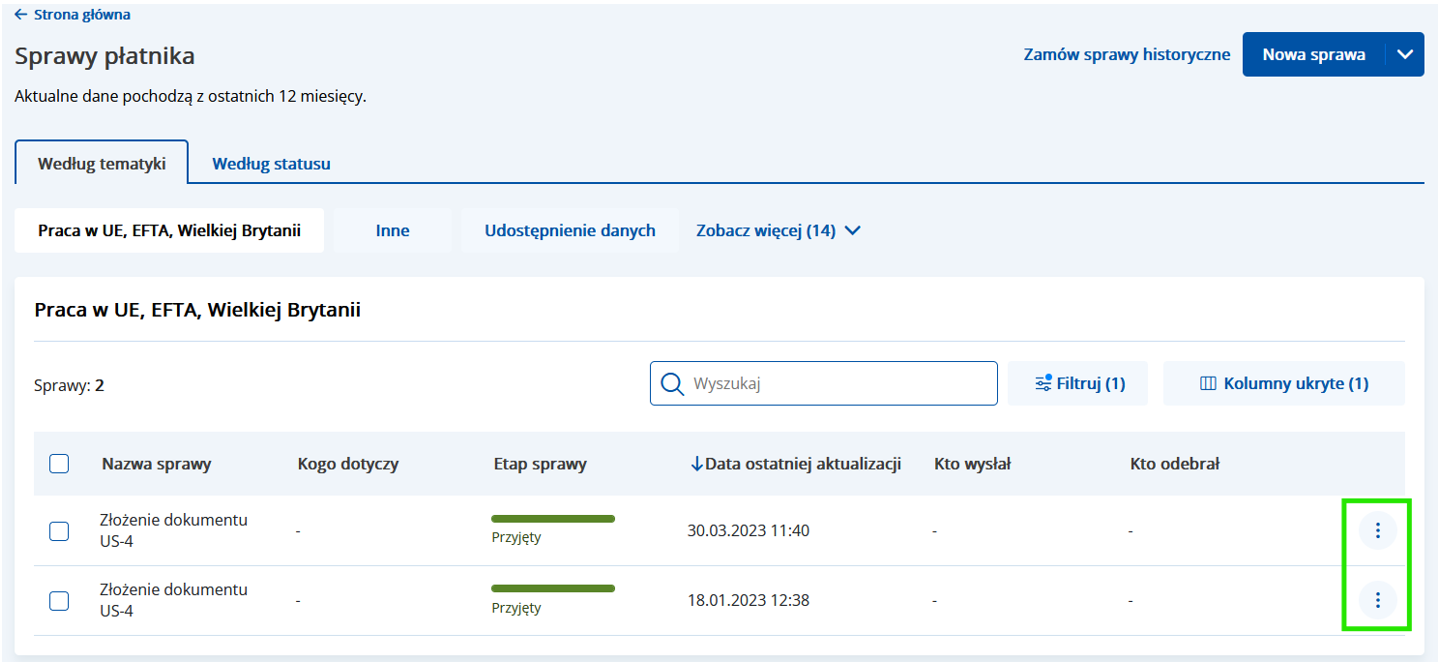Open three-dot menu for 18.01.2023 case
Viewport: 1441px width, 667px height.
point(1377,600)
